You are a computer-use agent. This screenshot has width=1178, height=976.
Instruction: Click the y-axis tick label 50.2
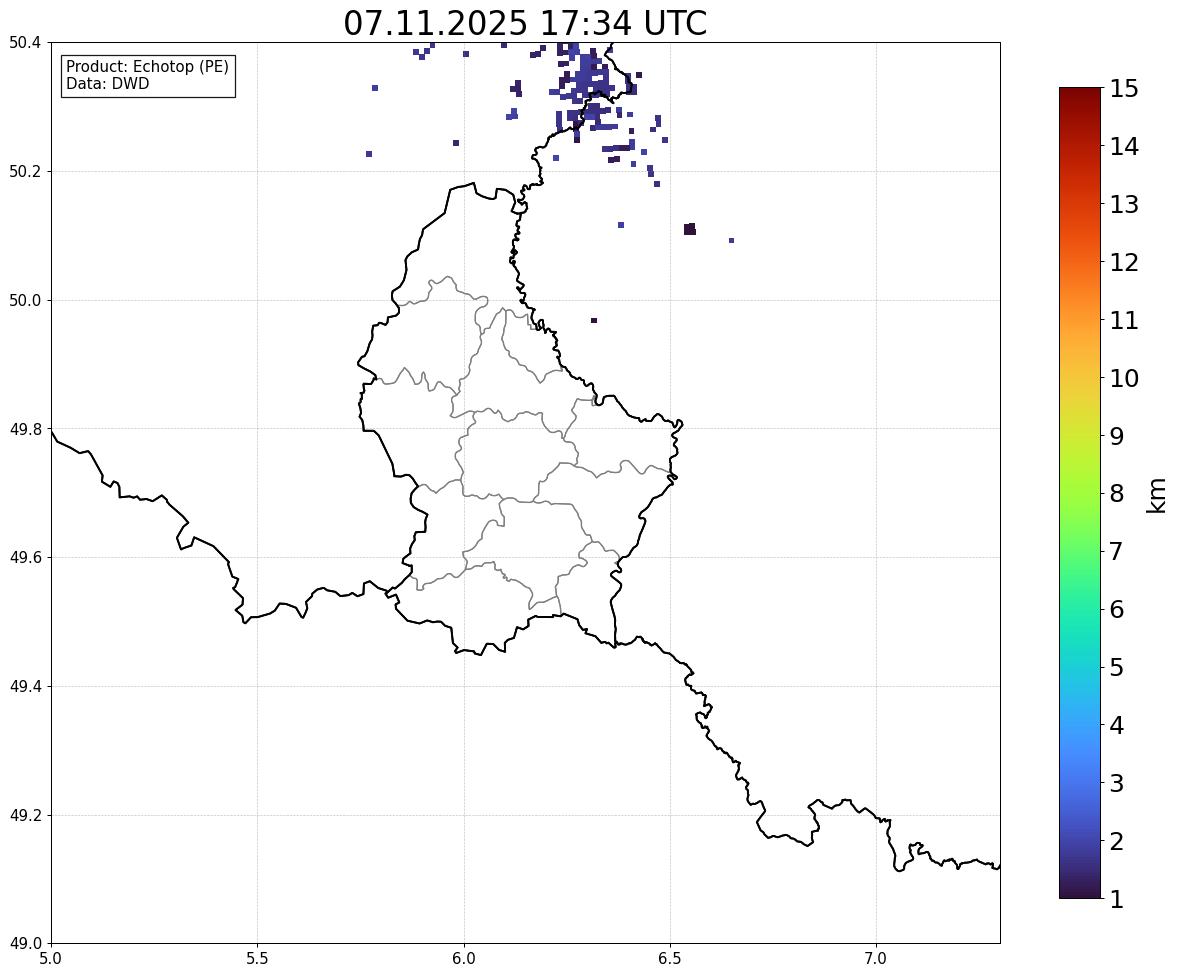pos(25,171)
